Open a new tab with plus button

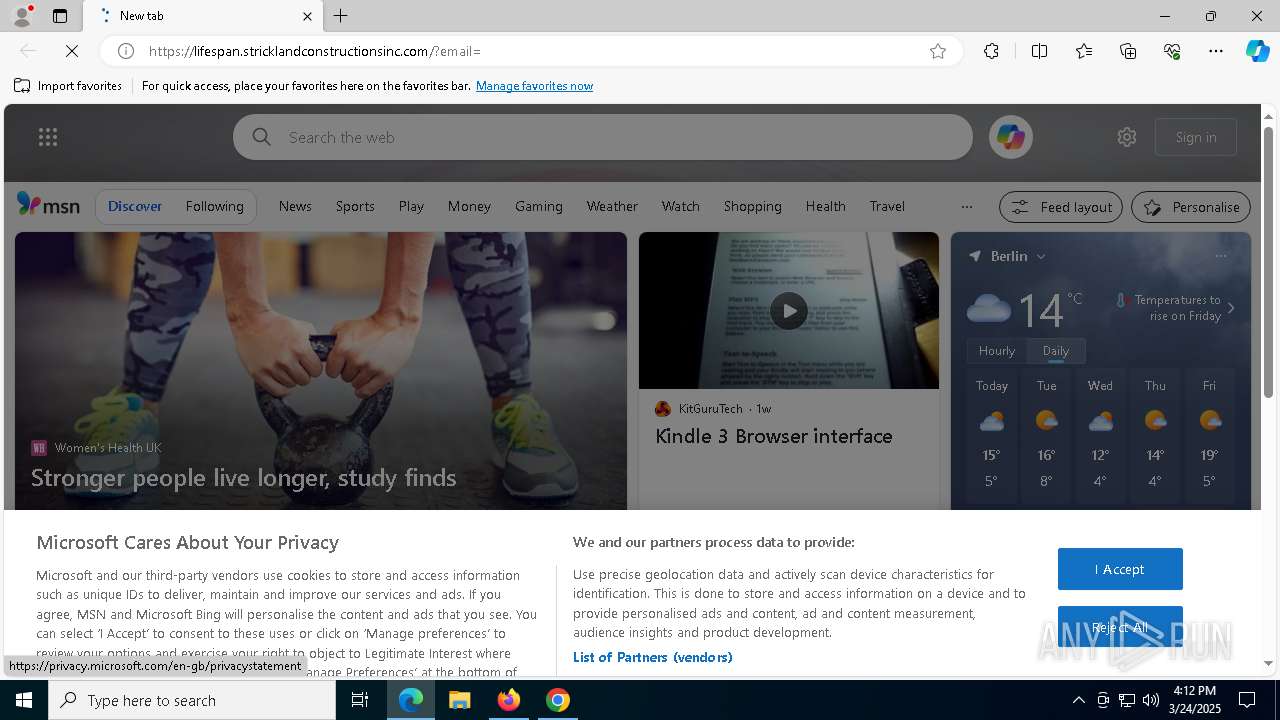click(341, 16)
